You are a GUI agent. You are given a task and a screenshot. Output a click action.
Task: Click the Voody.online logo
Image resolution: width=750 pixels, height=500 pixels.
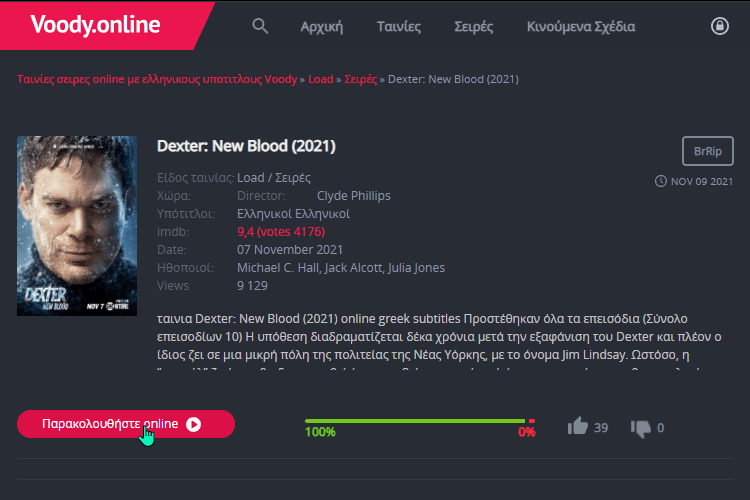coord(95,24)
